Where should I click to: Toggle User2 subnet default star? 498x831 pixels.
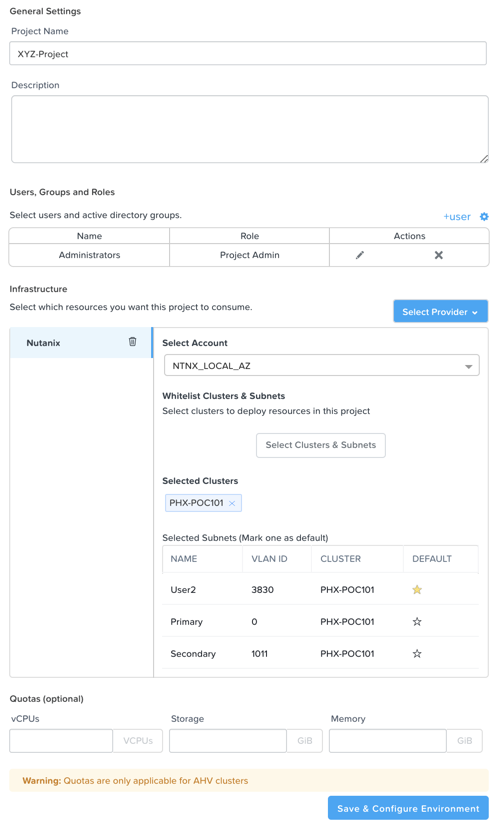(x=417, y=590)
